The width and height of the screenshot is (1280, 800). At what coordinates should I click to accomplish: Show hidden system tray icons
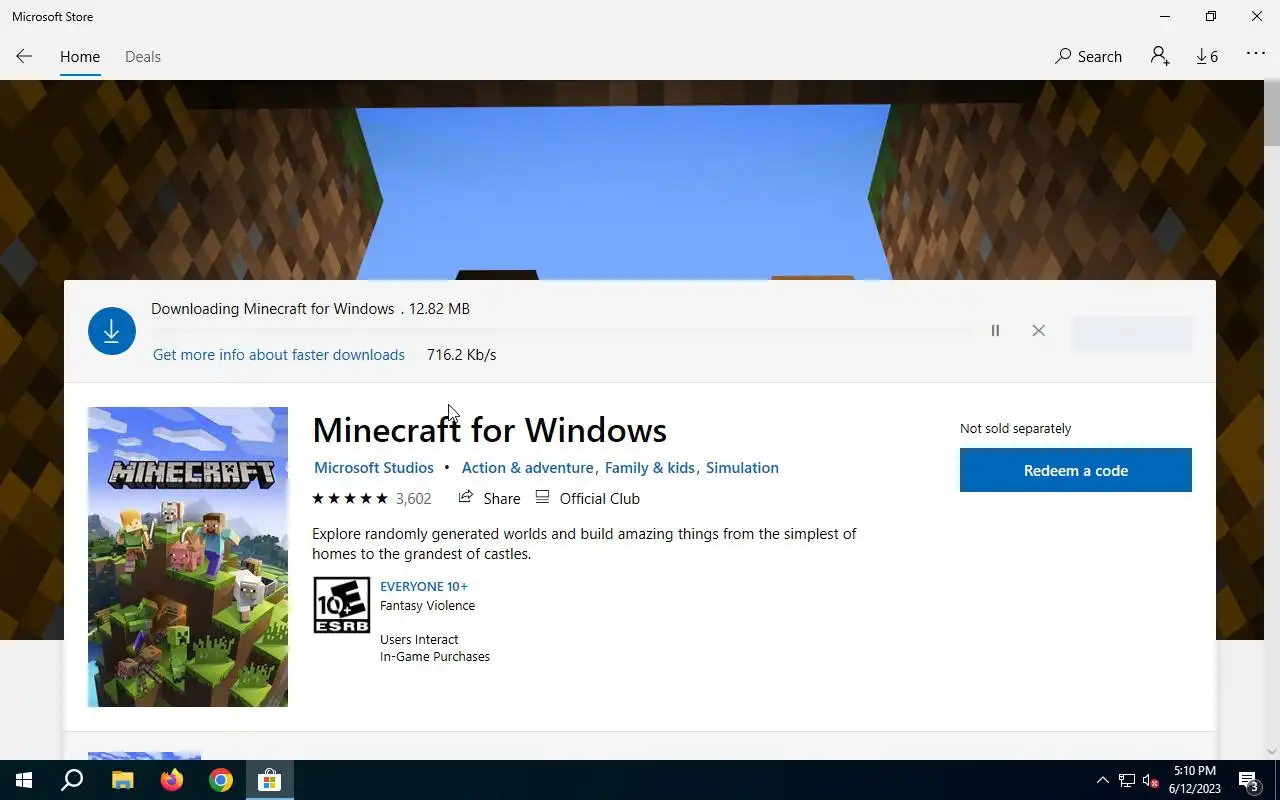[1103, 780]
